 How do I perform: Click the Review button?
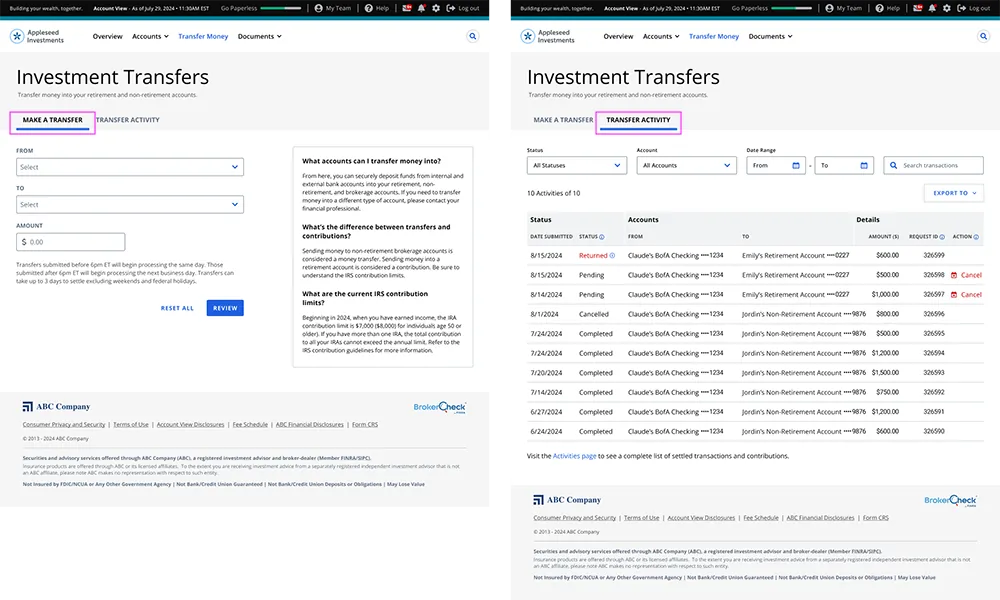[225, 308]
